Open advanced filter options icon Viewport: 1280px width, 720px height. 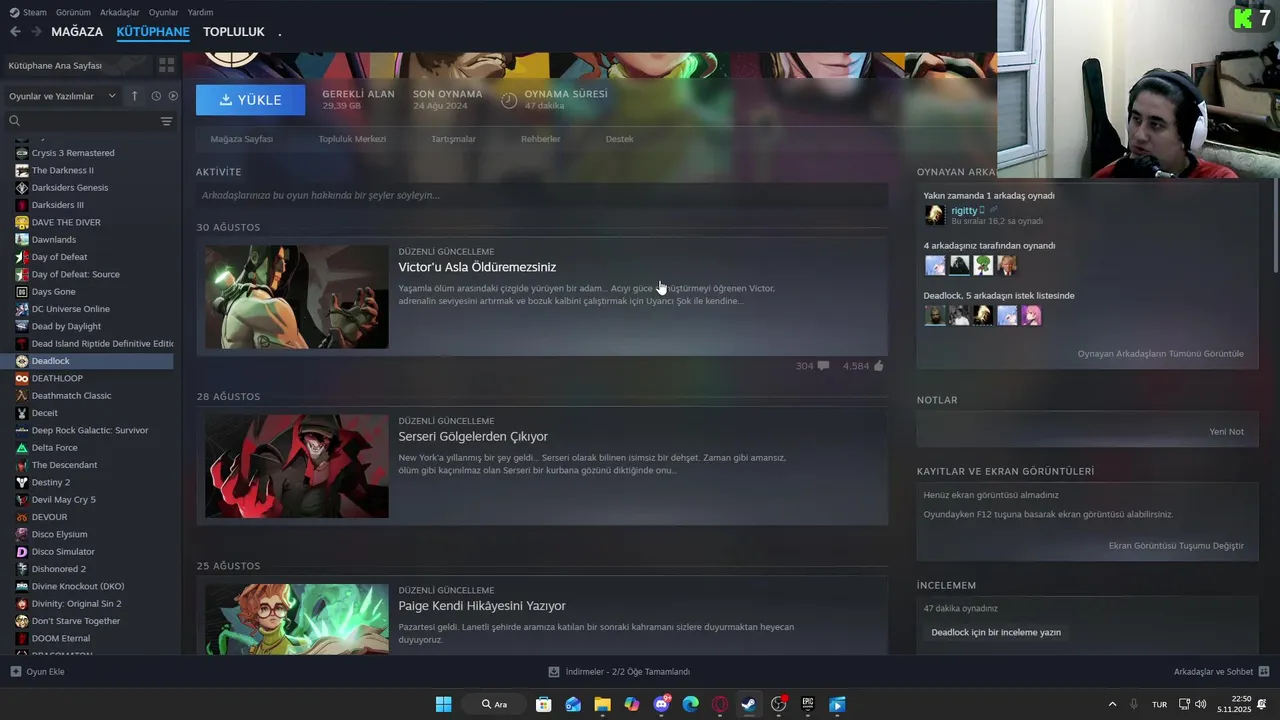[x=166, y=121]
